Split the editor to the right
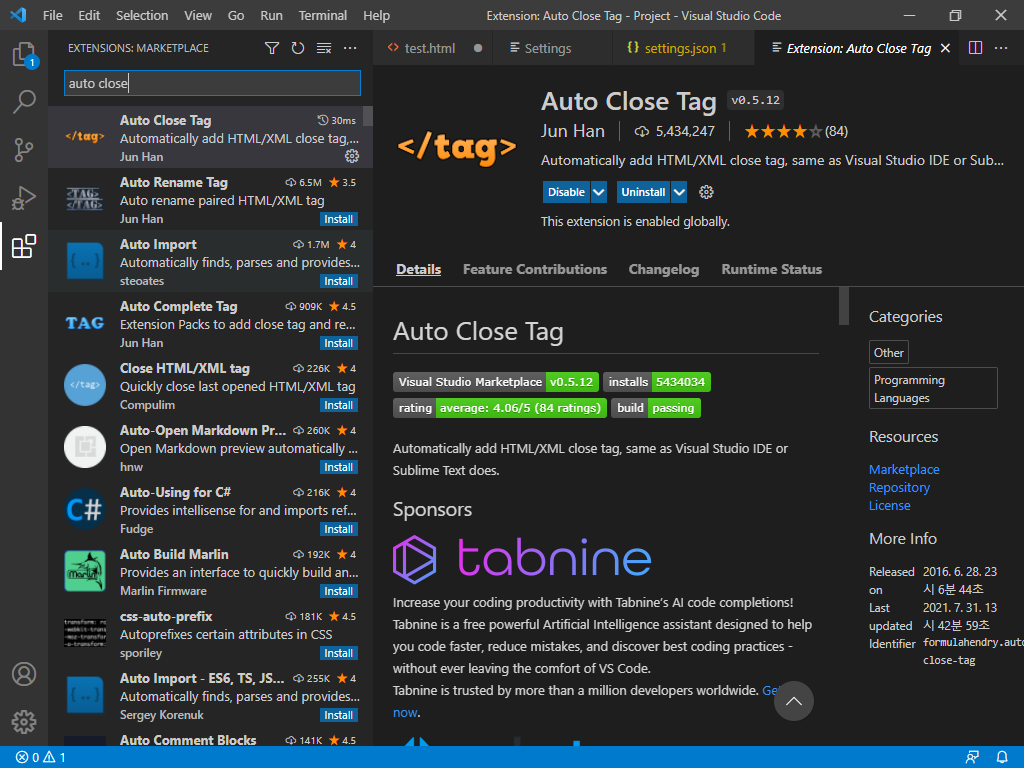Image resolution: width=1024 pixels, height=768 pixels. (975, 48)
